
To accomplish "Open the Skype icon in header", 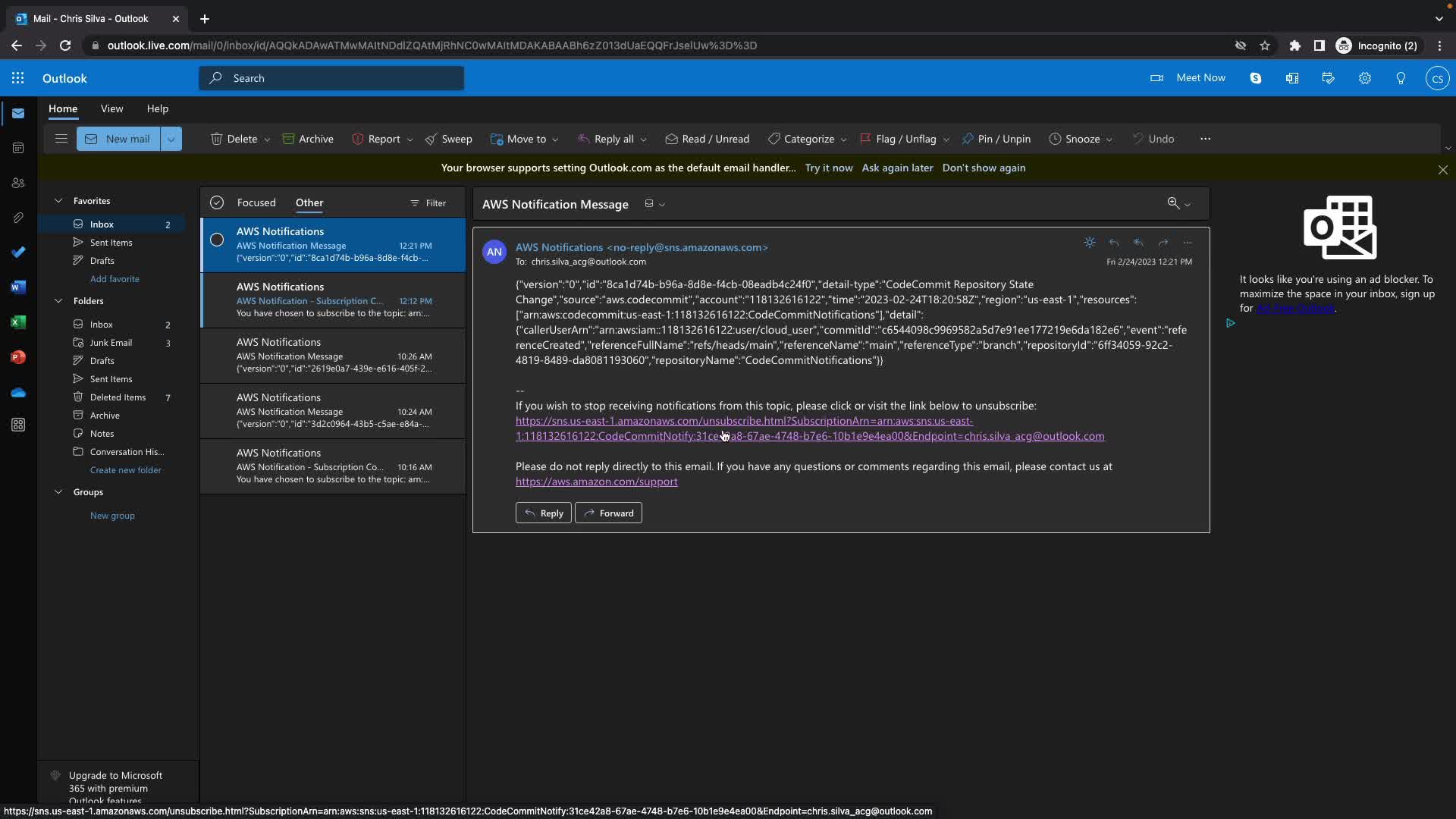I will pos(1255,78).
